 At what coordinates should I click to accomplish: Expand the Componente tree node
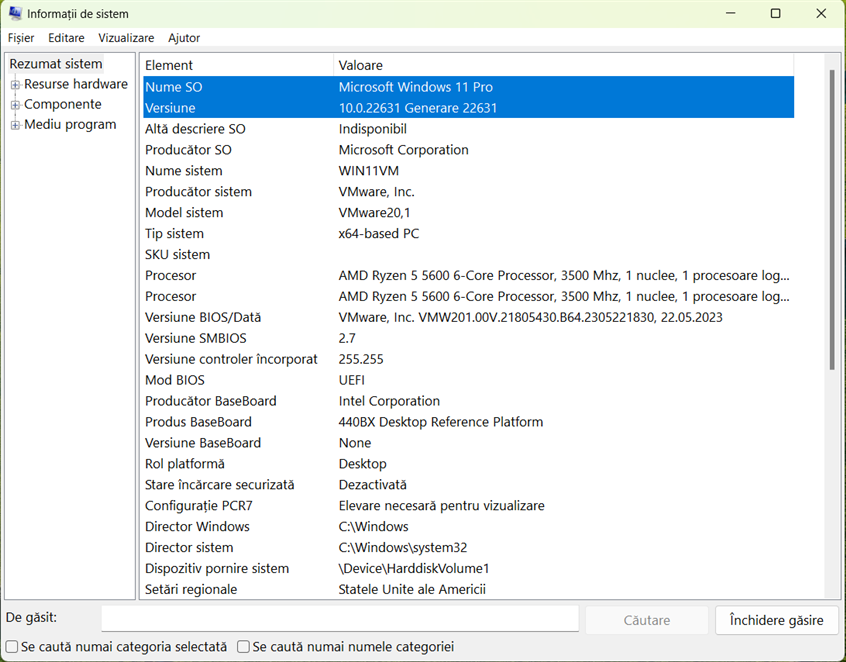[x=15, y=105]
